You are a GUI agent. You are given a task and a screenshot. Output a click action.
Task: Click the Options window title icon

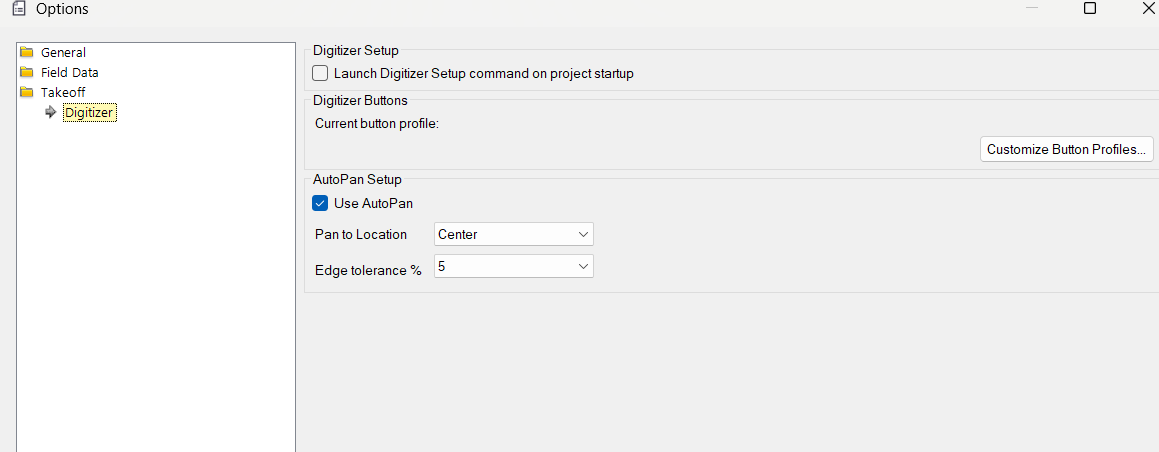tap(17, 9)
